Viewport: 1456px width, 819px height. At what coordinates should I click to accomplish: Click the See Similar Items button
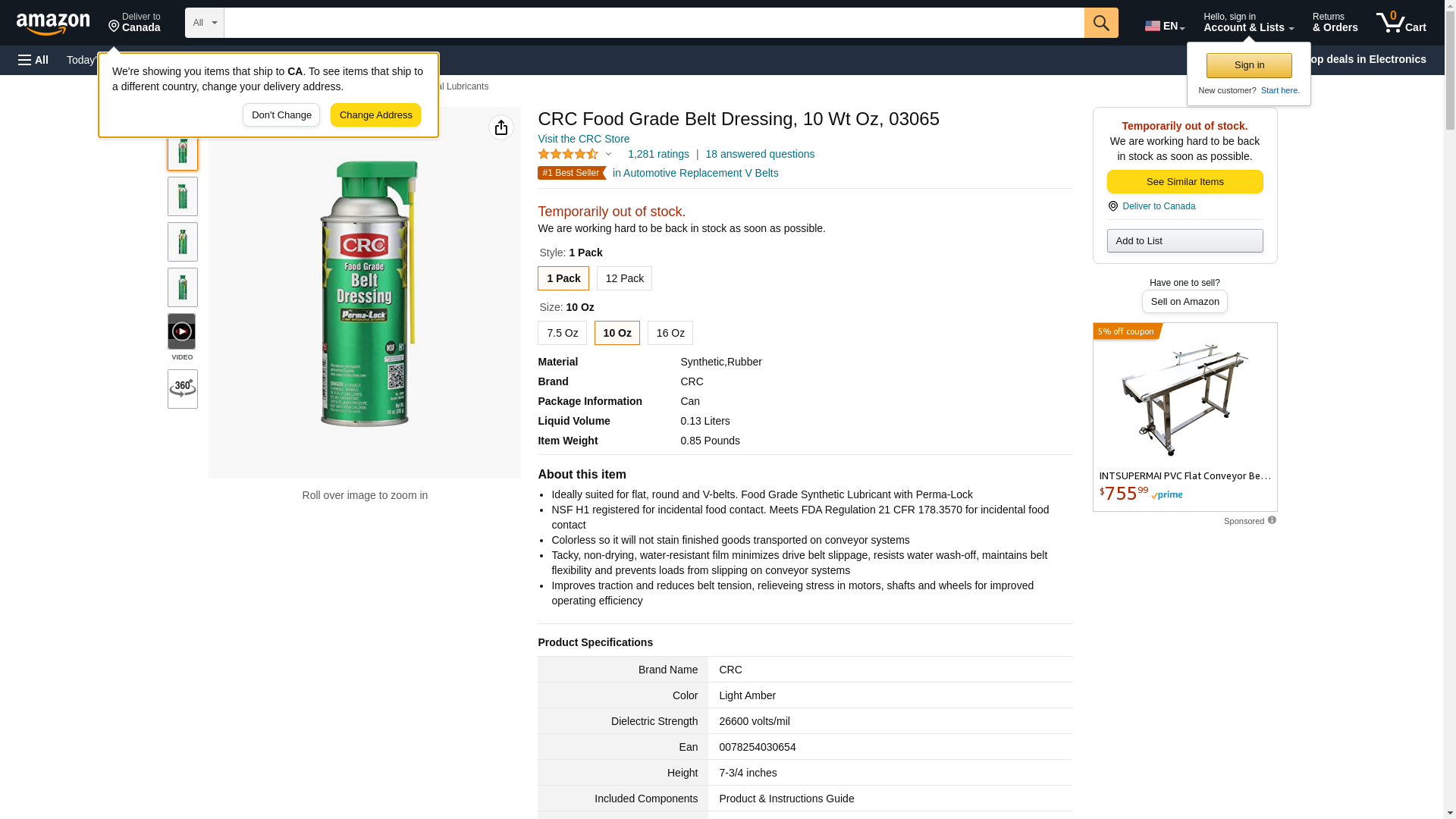pos(1185,181)
